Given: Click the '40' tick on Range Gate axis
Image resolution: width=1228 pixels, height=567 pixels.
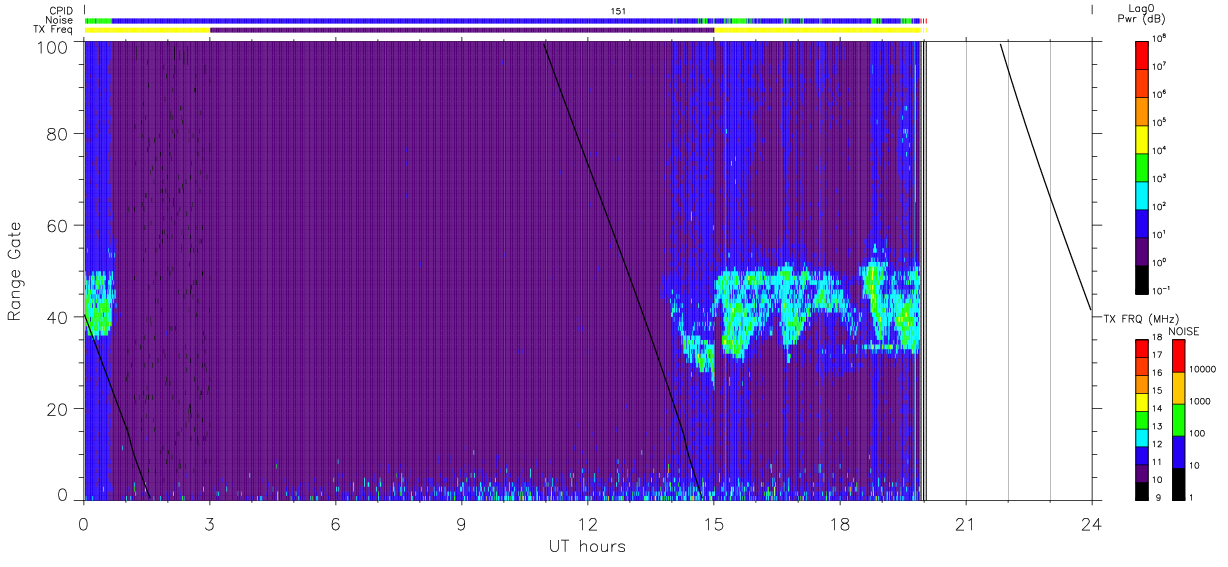Looking at the screenshot, I should [59, 317].
